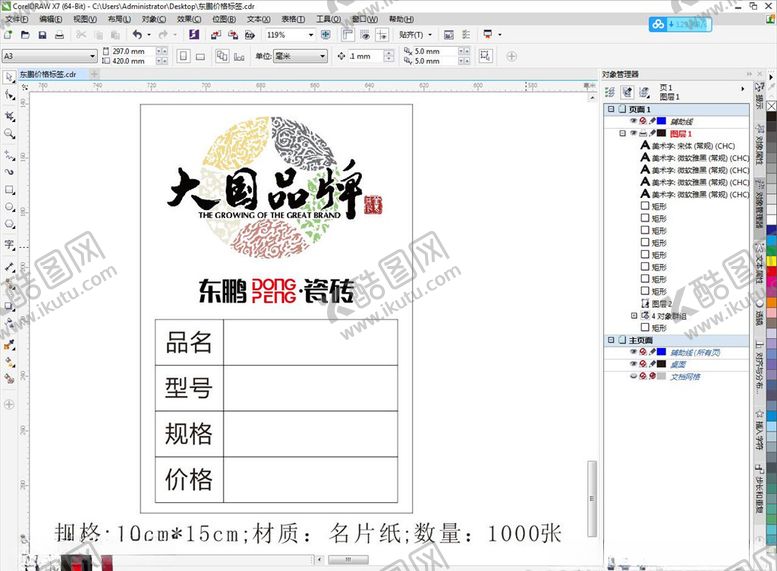Select the Color Eyedropper tool
777x571 pixels.
point(9,345)
